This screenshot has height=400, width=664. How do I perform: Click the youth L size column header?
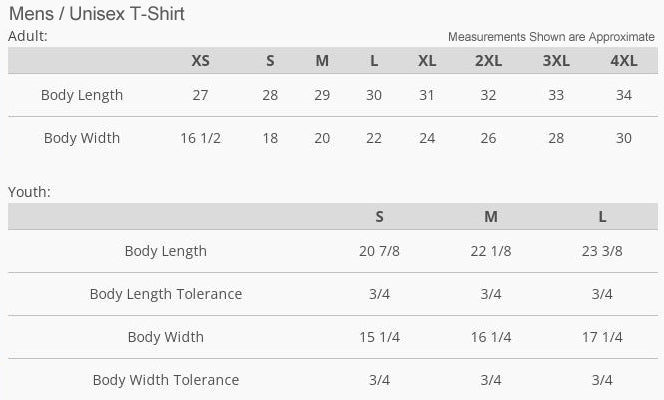[x=602, y=216]
